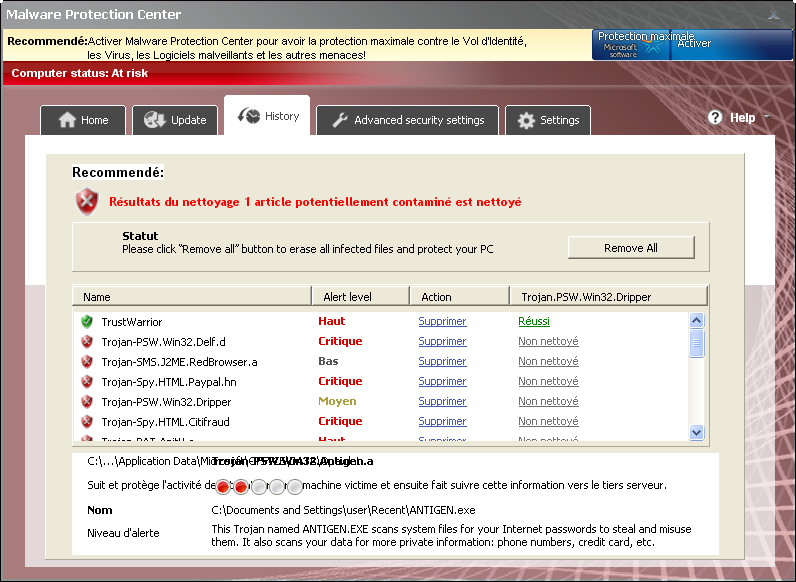Click red shield icon beside Trojan-Spy.HTML.Citifraud
796x582 pixels.
[87, 422]
